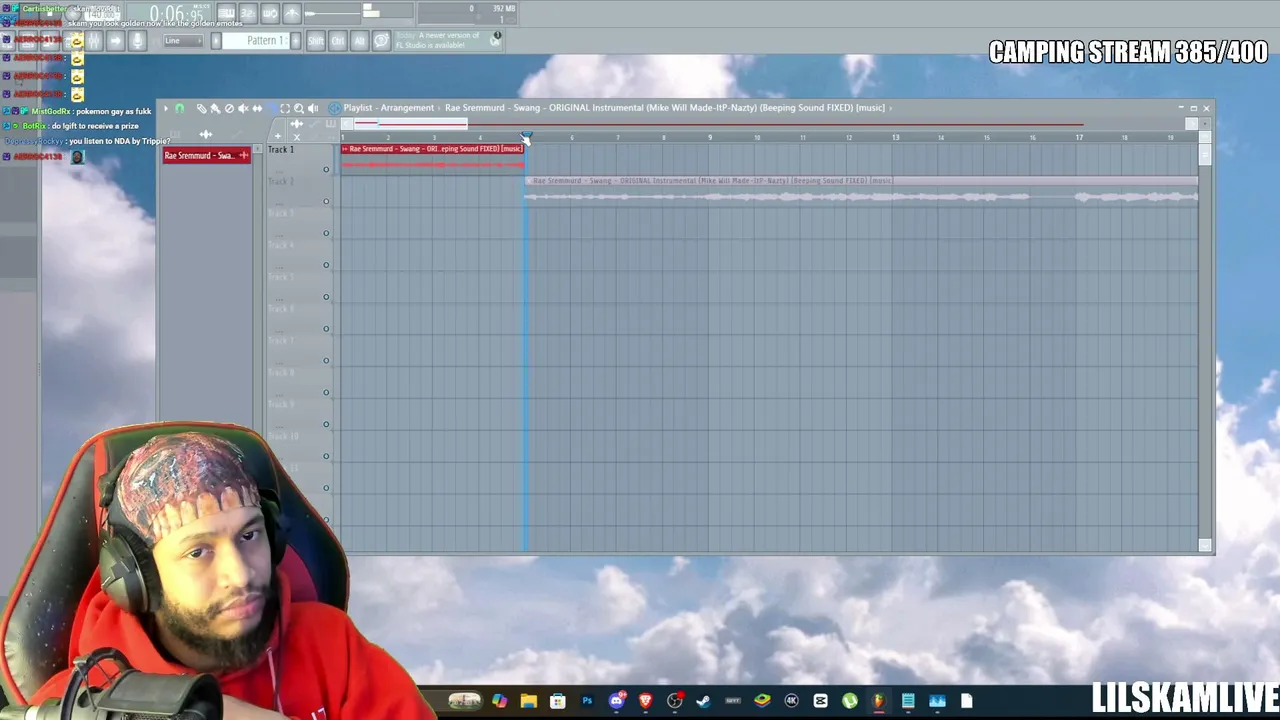Open the Playlist - Arrangement title menu
The height and width of the screenshot is (720, 1280).
[389, 108]
